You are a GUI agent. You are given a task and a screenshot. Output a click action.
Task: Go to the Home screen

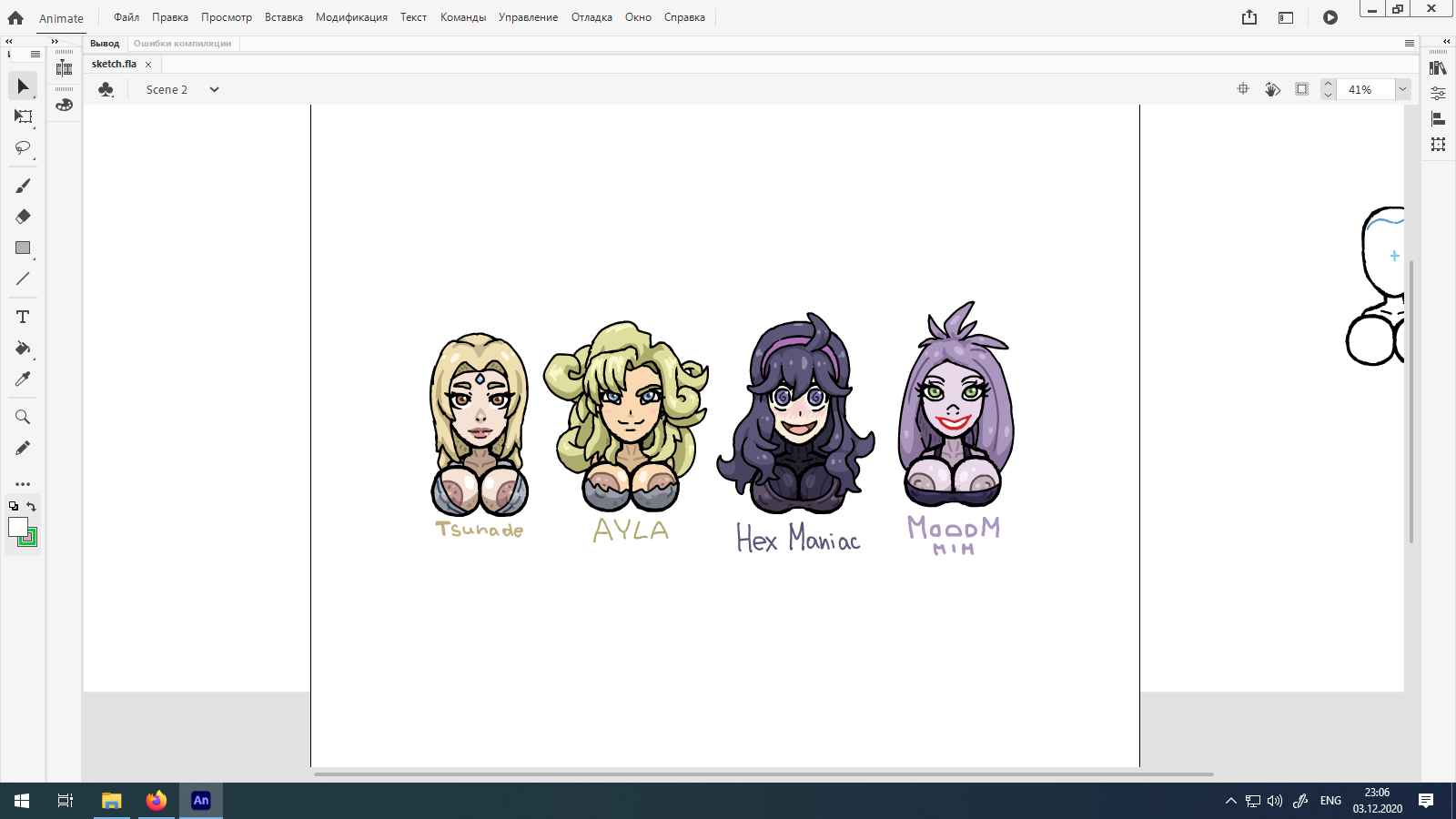(15, 17)
